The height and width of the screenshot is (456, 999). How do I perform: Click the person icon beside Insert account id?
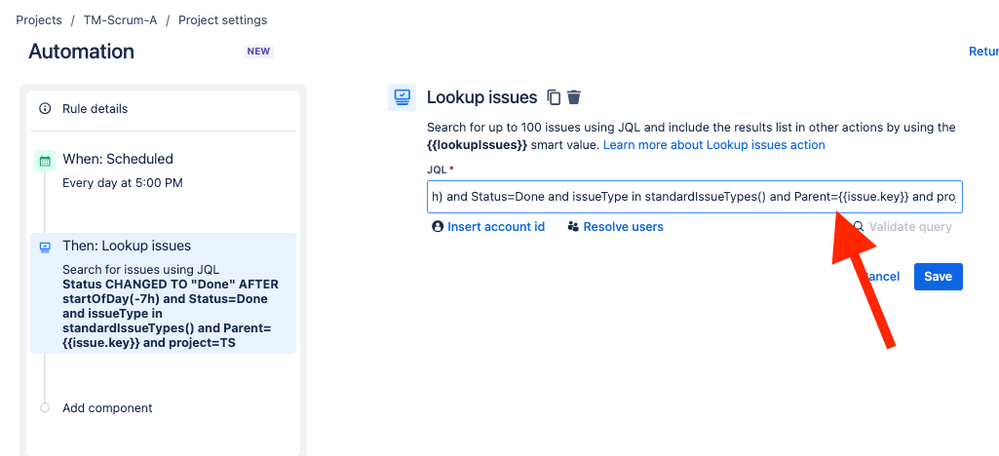(437, 227)
